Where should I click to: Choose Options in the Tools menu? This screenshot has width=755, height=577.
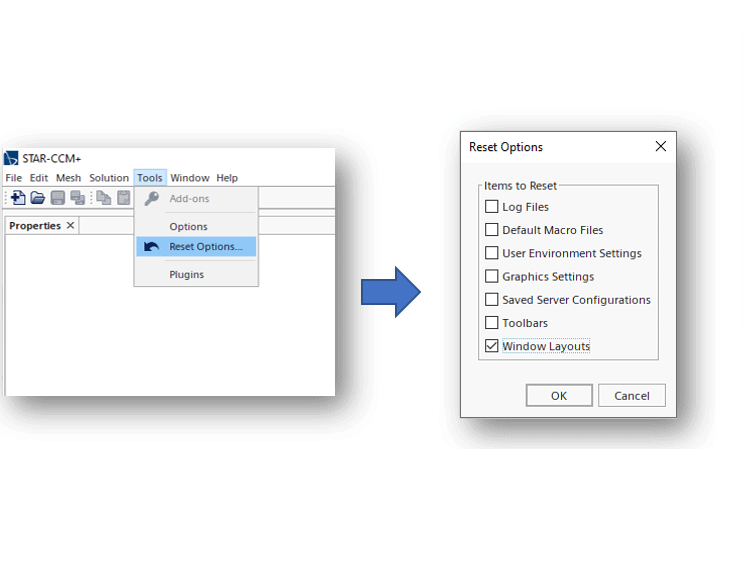[x=188, y=227]
